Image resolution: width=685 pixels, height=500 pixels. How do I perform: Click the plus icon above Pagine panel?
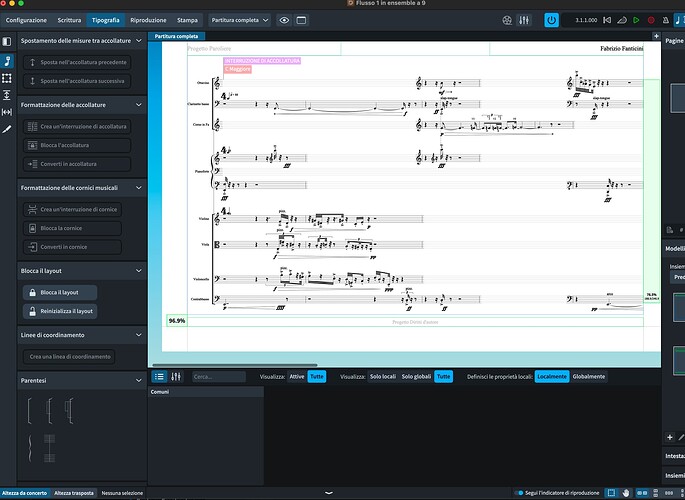click(656, 36)
